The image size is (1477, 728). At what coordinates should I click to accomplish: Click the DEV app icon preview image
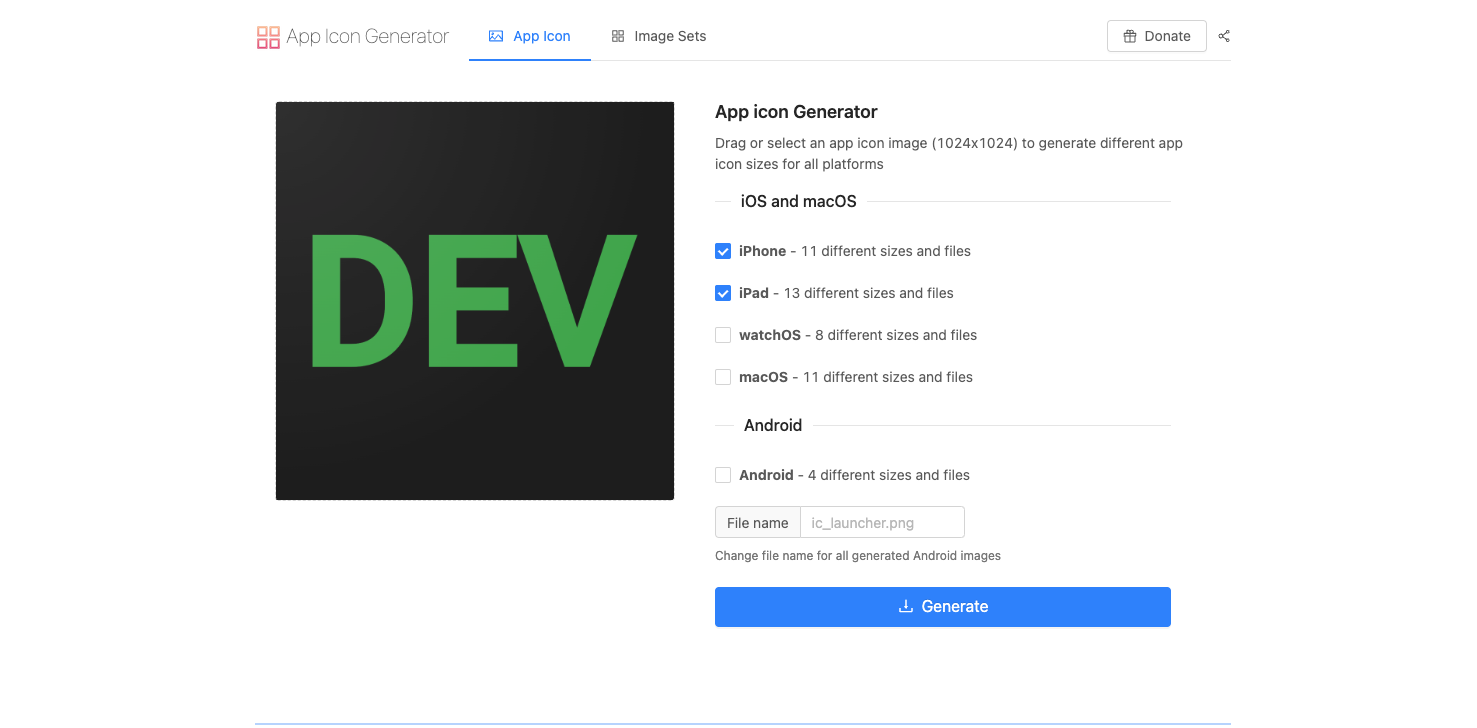pyautogui.click(x=475, y=301)
